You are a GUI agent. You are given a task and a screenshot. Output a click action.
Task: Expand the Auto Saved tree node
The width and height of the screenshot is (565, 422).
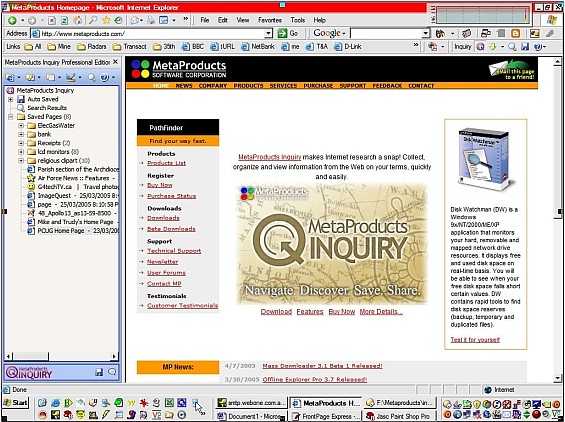(x=10, y=99)
